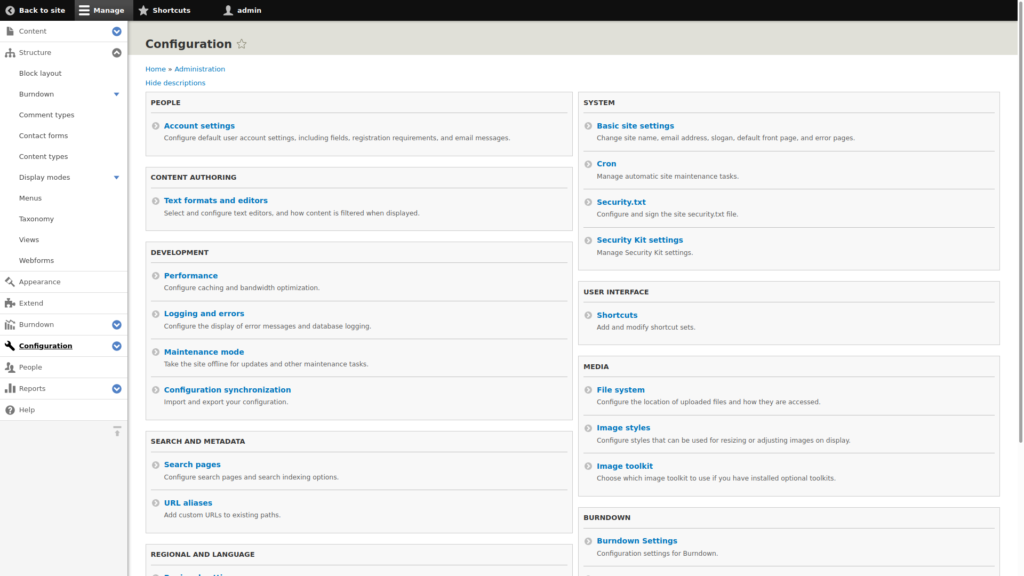This screenshot has height=576, width=1024.
Task: Click the Shortcuts star icon in toolbar
Action: point(144,10)
